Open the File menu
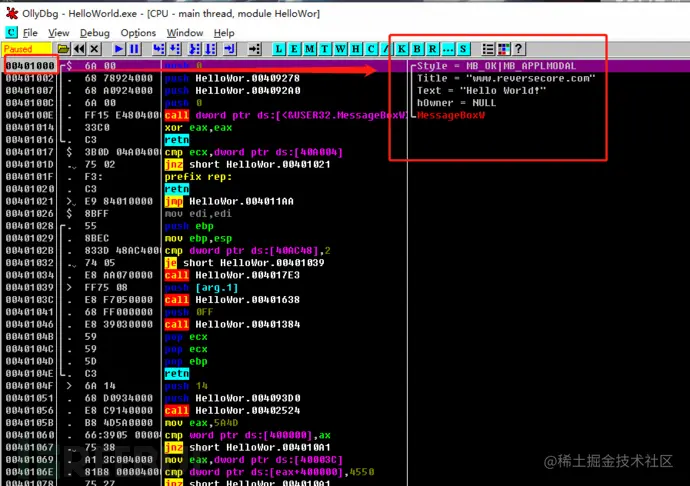 pos(30,33)
